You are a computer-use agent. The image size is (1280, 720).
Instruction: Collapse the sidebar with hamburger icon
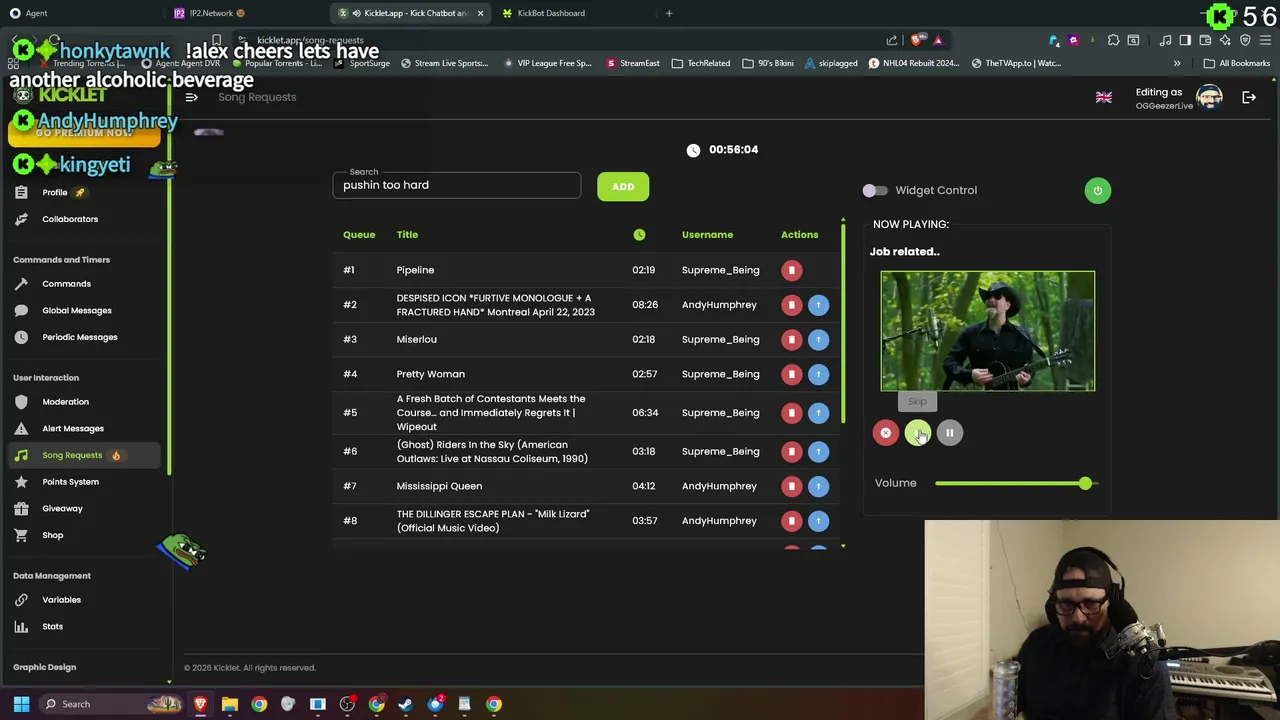(191, 97)
